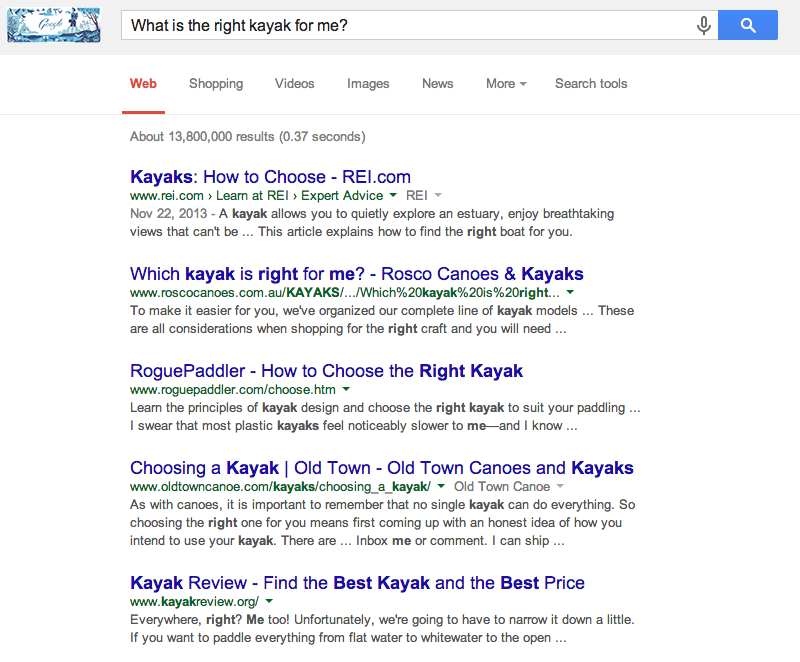The height and width of the screenshot is (662, 800).
Task: Expand green arrow next to kayakreview.org URL
Action: pyautogui.click(x=269, y=601)
